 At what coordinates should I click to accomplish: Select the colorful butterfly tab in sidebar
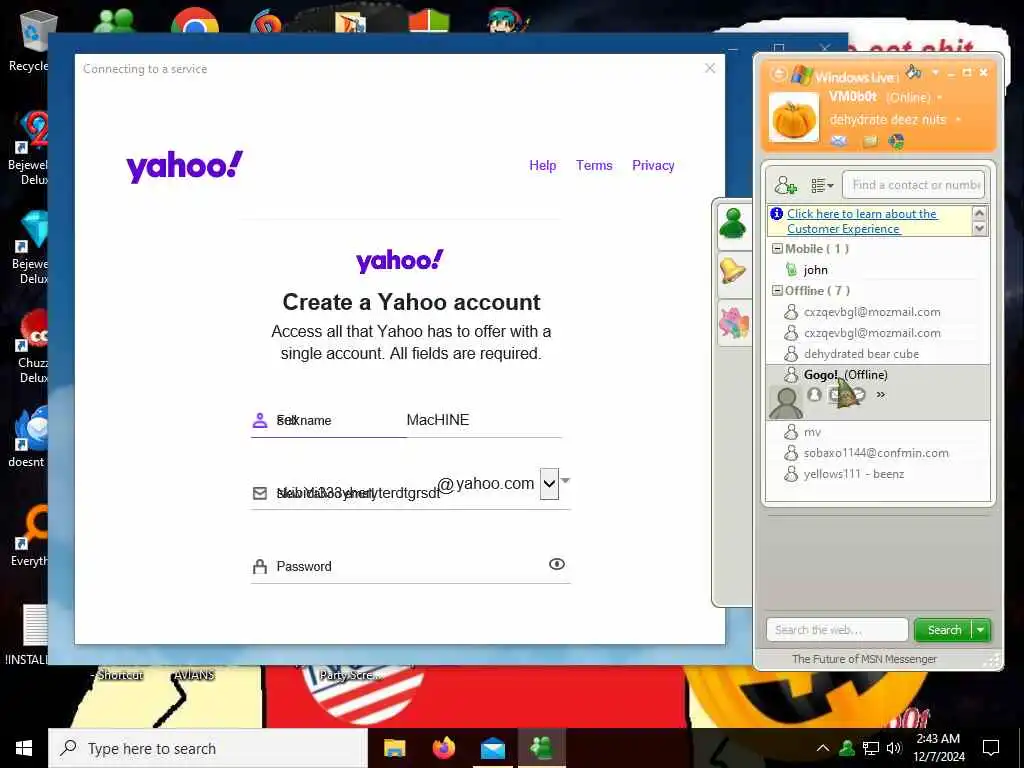point(733,322)
